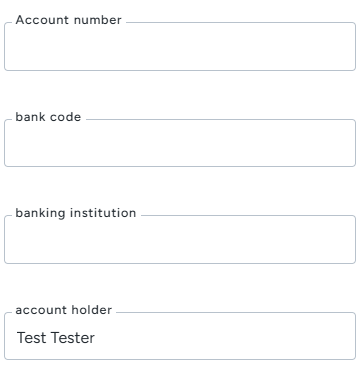Activate the third field, banking institution
Viewport: 364px width, 378px height.
coord(180,239)
